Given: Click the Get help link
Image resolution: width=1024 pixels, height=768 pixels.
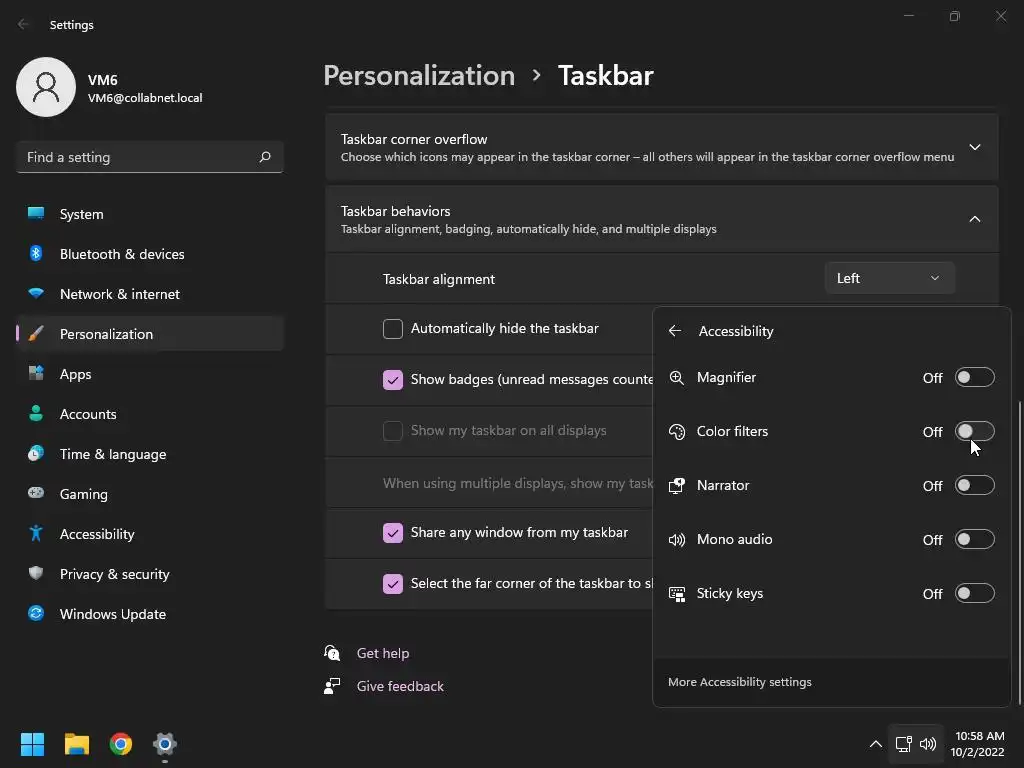Looking at the screenshot, I should pyautogui.click(x=383, y=653).
